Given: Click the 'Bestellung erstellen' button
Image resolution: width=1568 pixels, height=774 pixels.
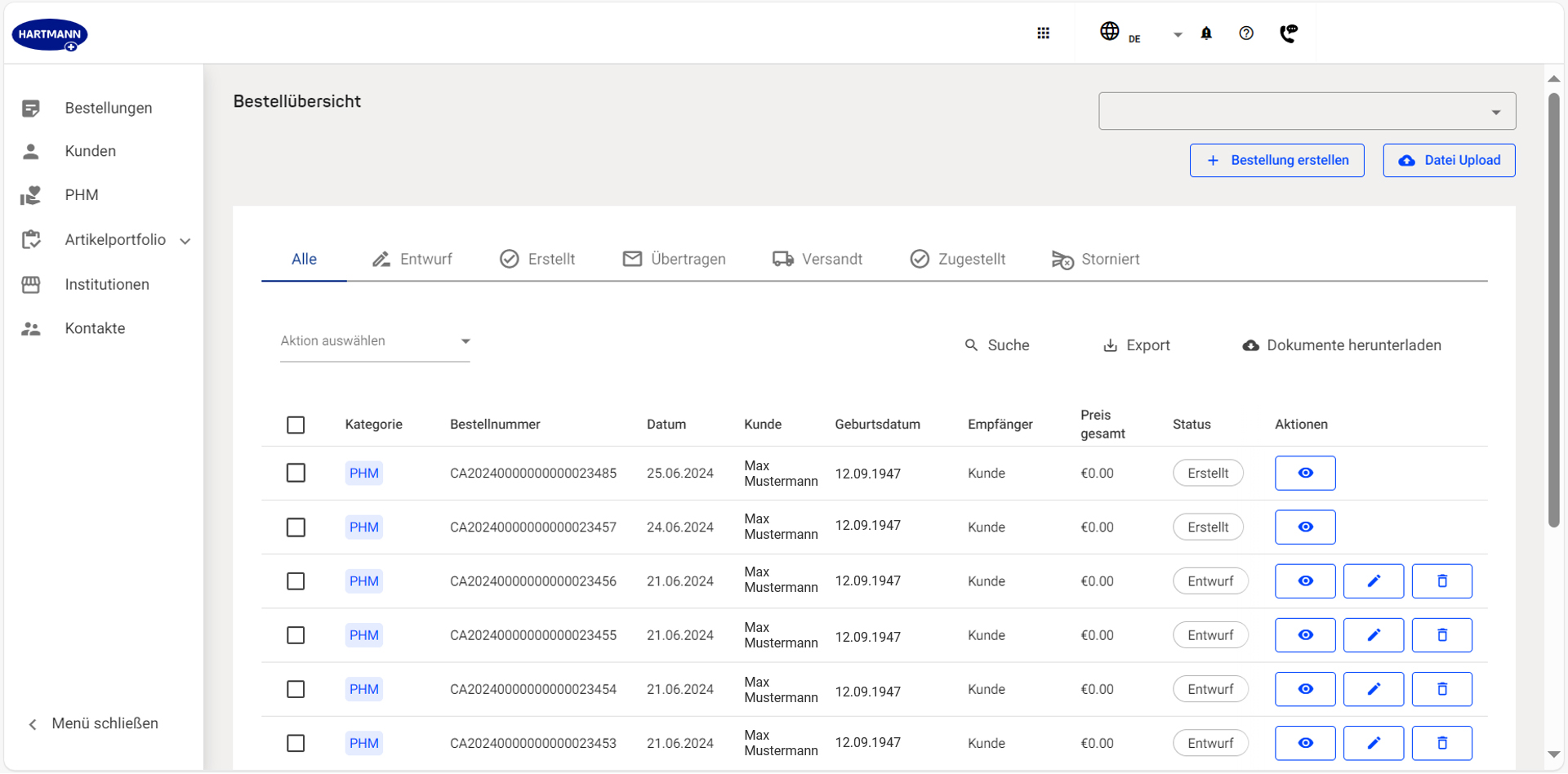Looking at the screenshot, I should click(x=1276, y=161).
